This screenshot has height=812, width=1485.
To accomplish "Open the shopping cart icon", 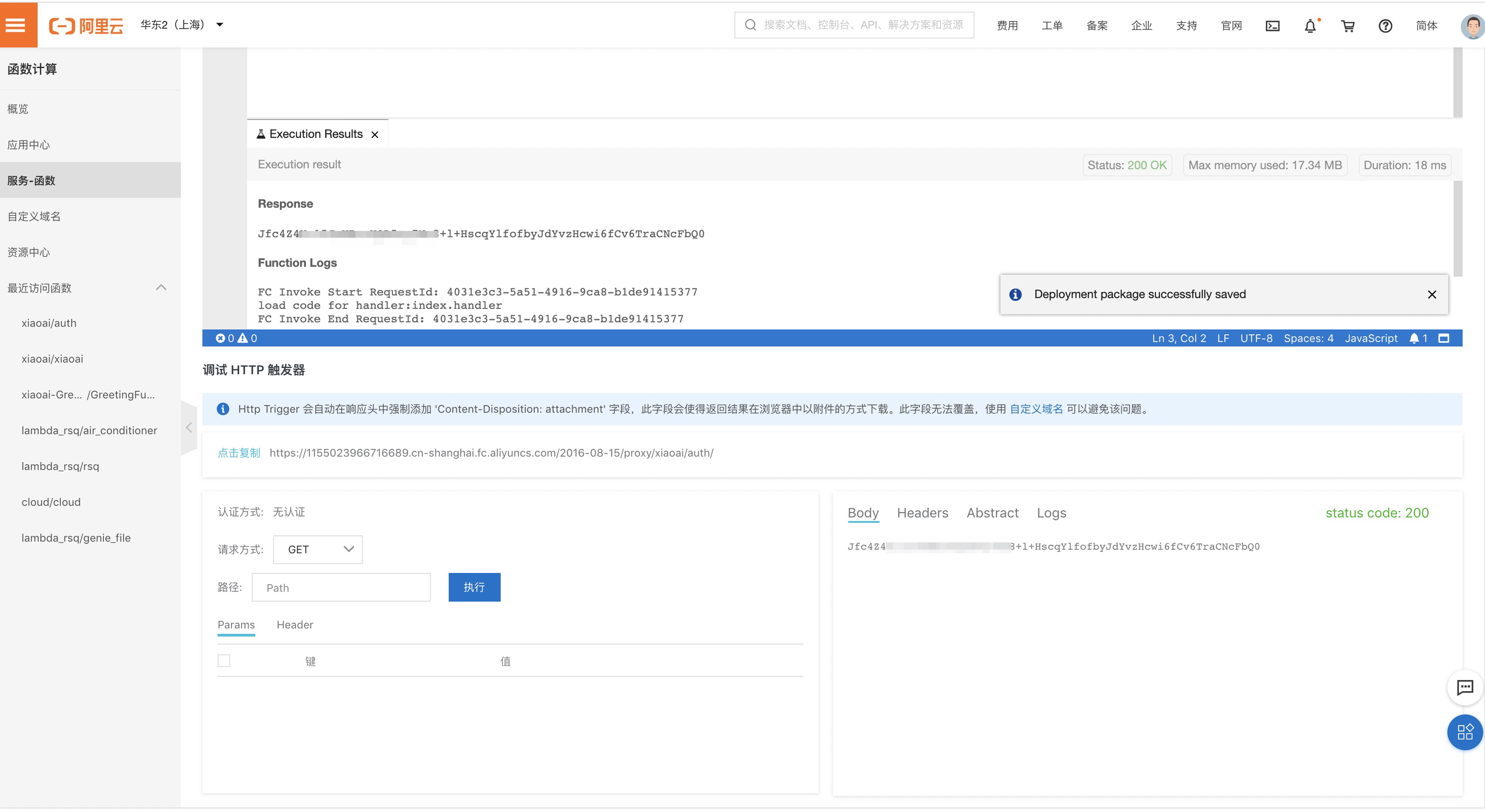I will (x=1348, y=26).
